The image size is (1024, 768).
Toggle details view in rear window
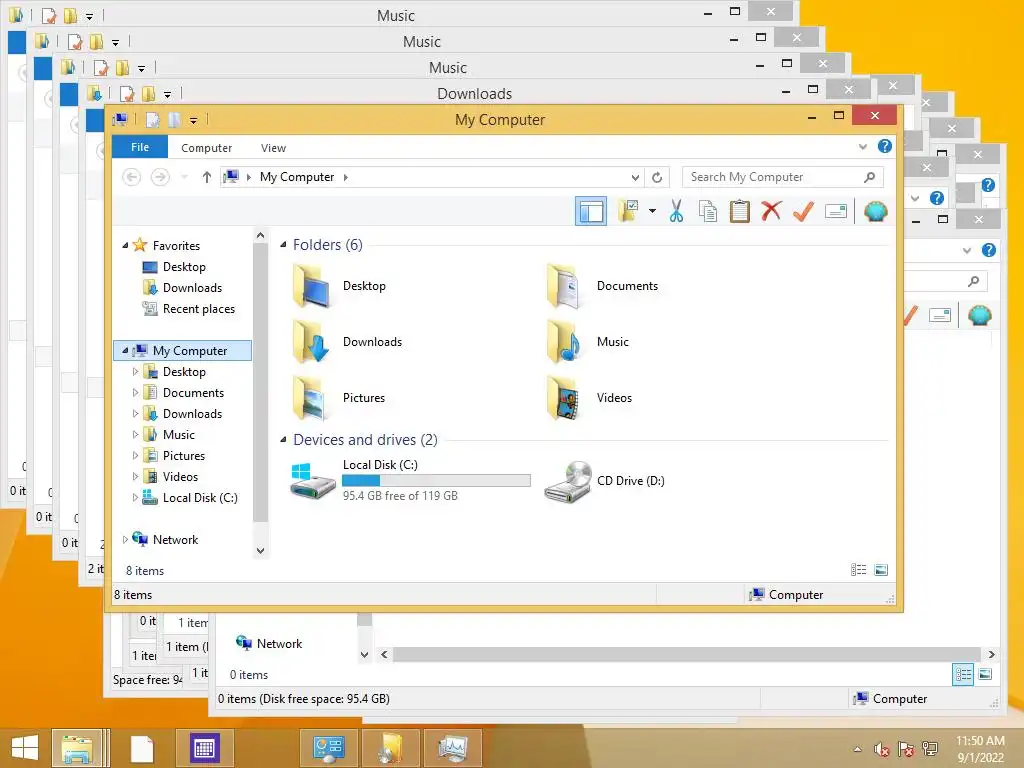tap(963, 674)
